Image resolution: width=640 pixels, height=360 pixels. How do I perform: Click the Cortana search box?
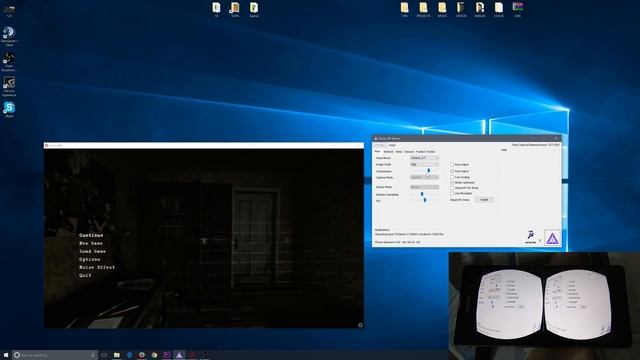[55, 355]
